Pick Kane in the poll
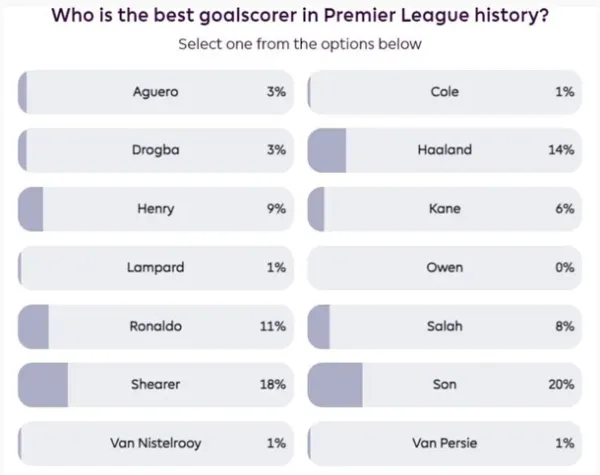Screen dimensions: 600x475 pos(444,209)
